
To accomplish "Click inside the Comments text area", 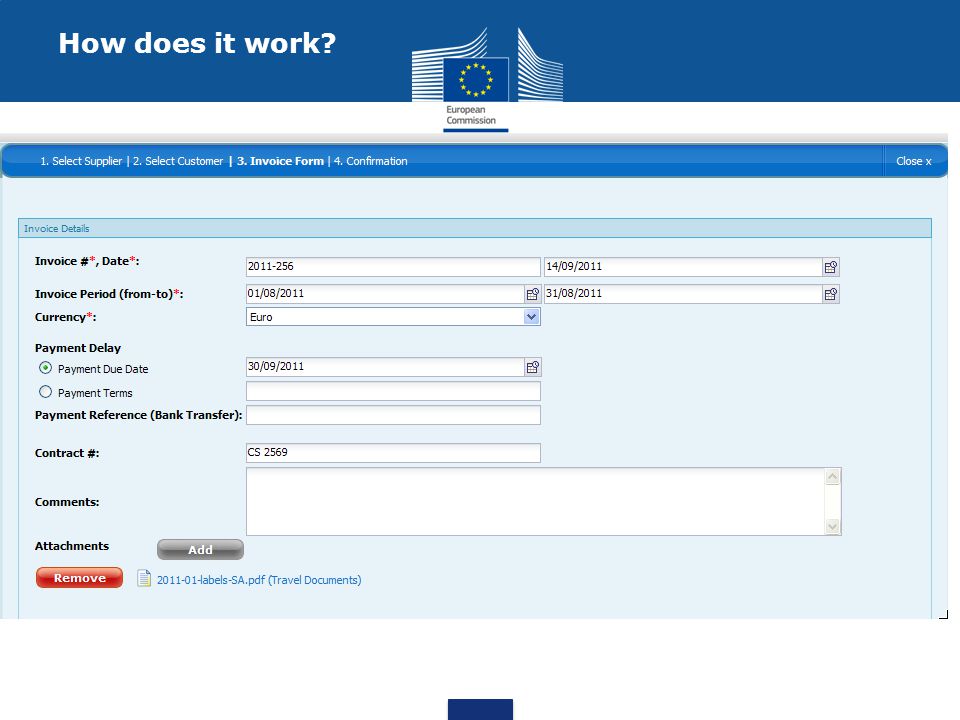I will coord(535,501).
